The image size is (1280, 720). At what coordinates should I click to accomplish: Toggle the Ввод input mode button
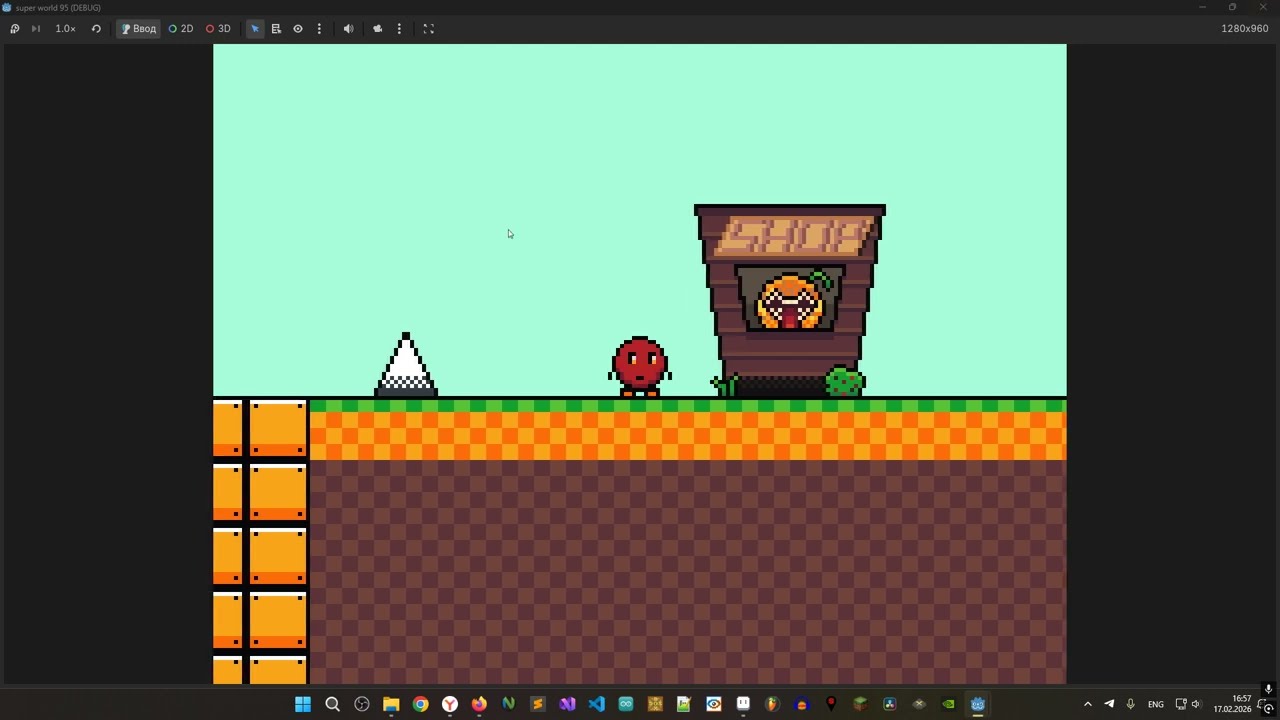tap(138, 29)
